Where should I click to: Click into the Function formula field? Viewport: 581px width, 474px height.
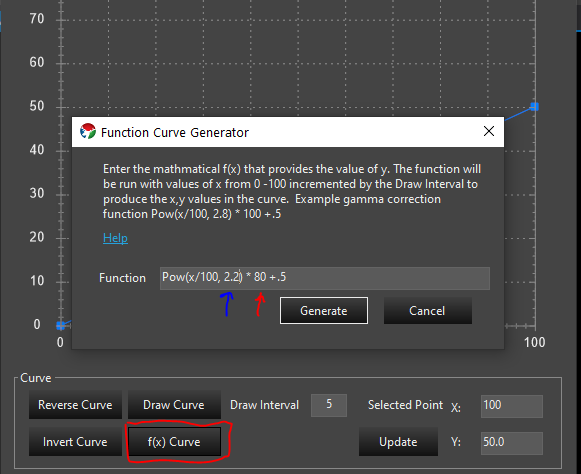(x=325, y=278)
